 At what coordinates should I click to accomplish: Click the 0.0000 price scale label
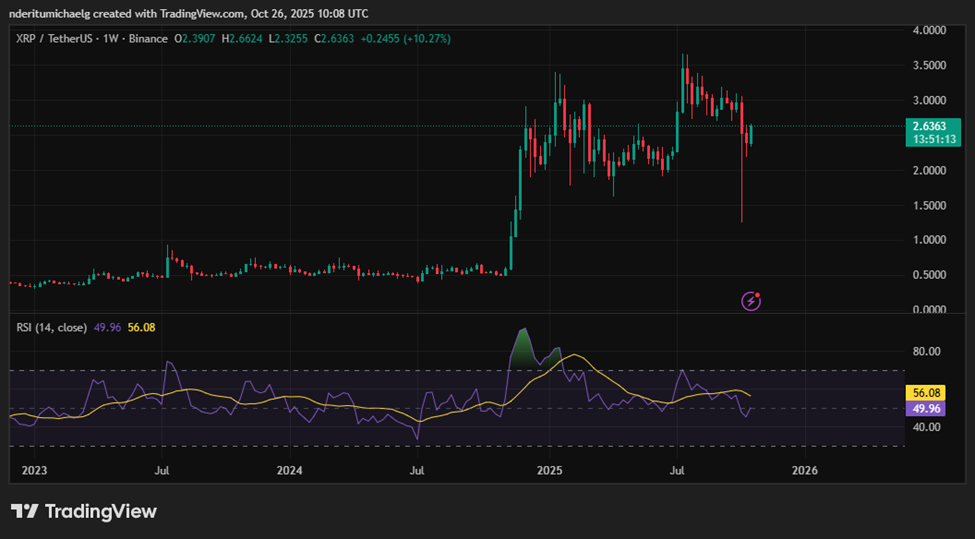929,310
